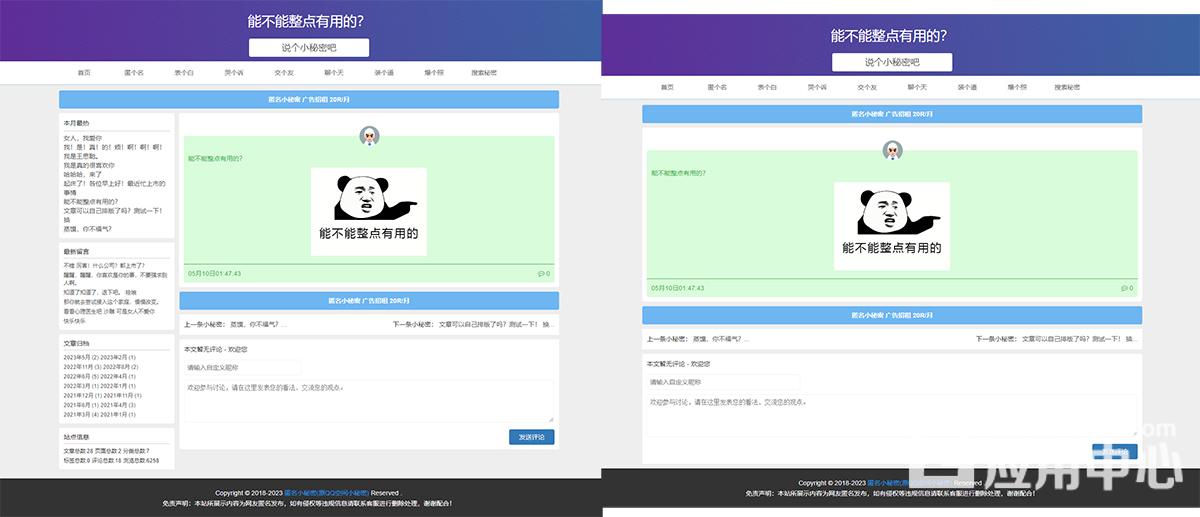Focus the custom nickname input in left page
The width and height of the screenshot is (1200, 517).
[x=242, y=367]
